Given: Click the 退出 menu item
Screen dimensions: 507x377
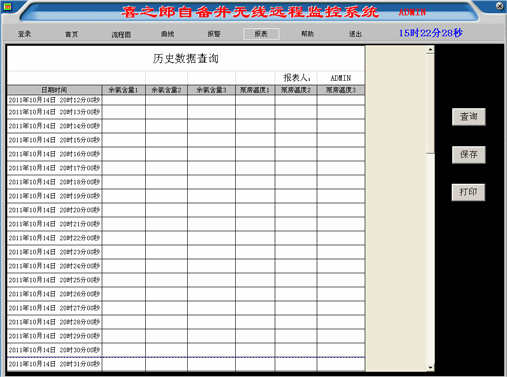Looking at the screenshot, I should tap(355, 34).
